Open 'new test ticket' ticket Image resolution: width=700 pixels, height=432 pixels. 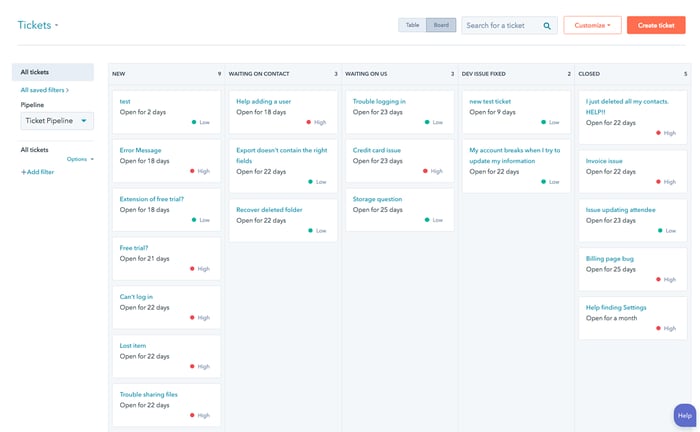[x=490, y=102]
